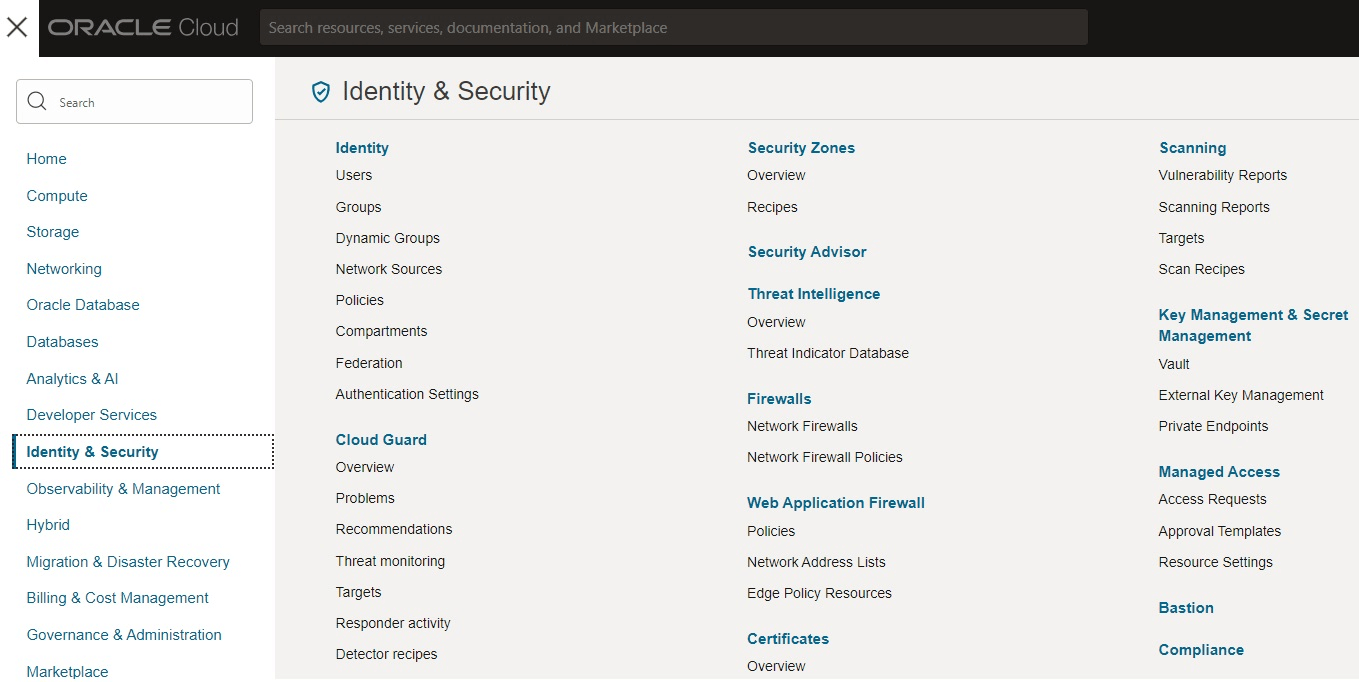
Task: Open Threat Indicator Database
Action: (x=827, y=353)
